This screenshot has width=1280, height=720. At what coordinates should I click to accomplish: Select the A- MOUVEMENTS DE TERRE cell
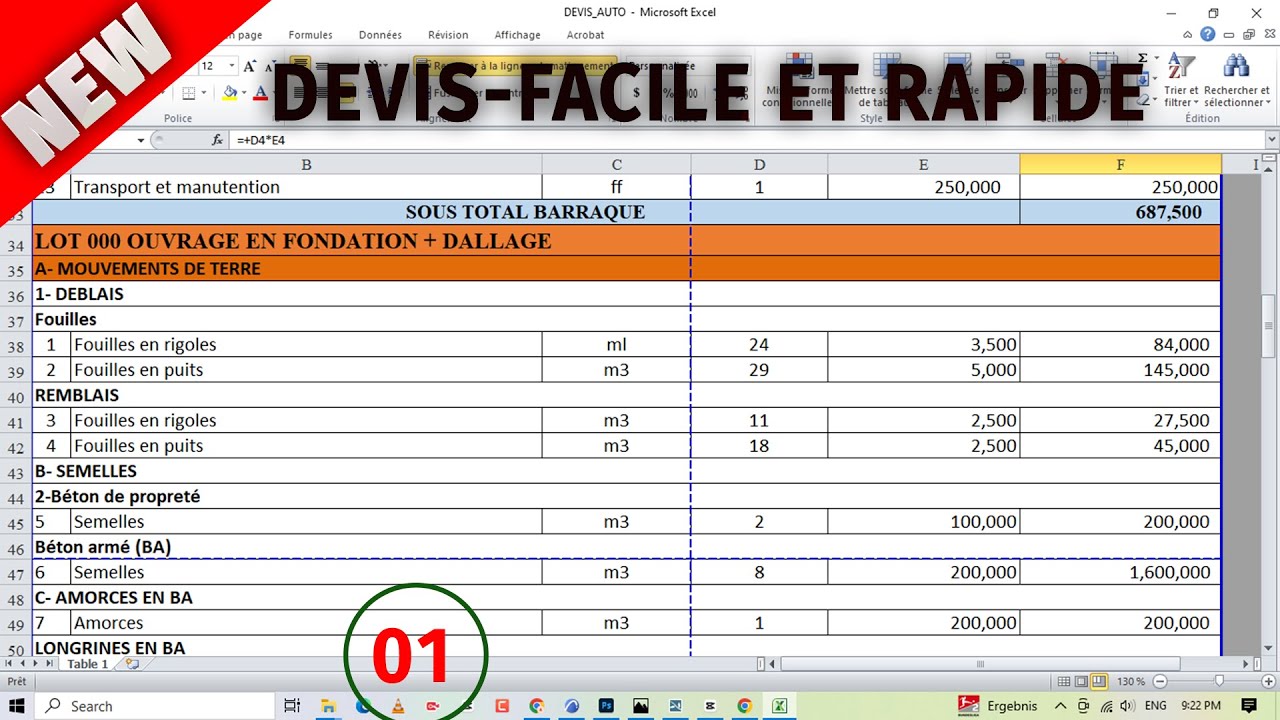[361, 268]
